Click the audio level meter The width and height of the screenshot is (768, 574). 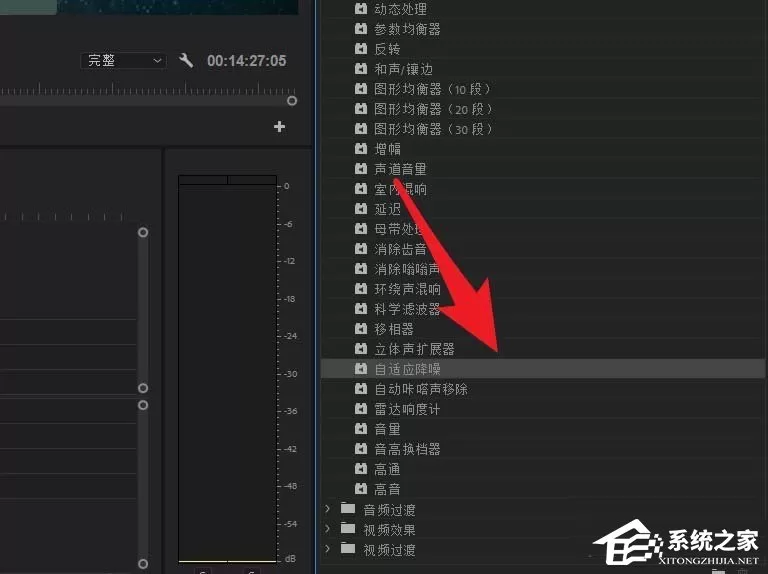click(x=228, y=369)
